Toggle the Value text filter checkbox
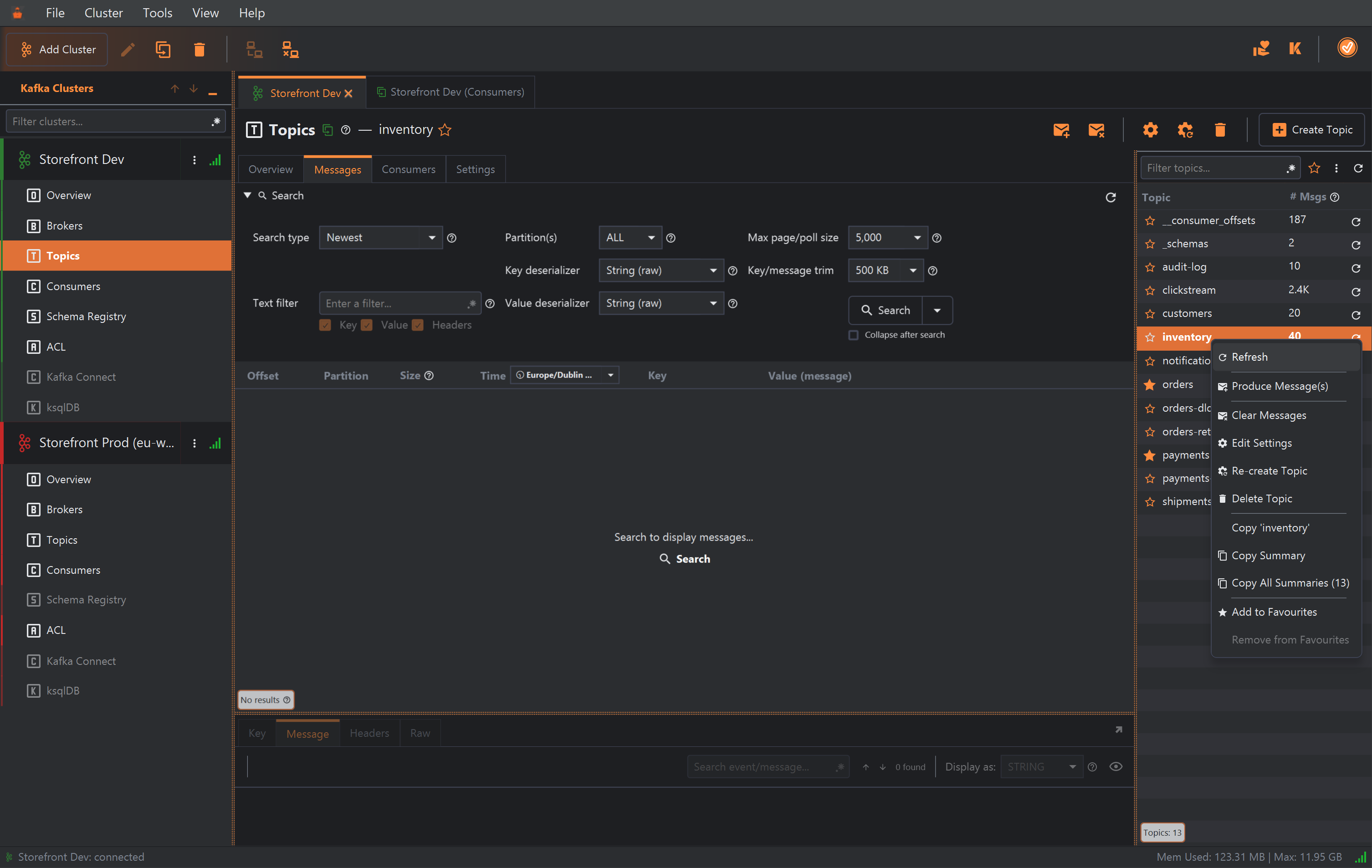This screenshot has height=868, width=1372. tap(367, 325)
